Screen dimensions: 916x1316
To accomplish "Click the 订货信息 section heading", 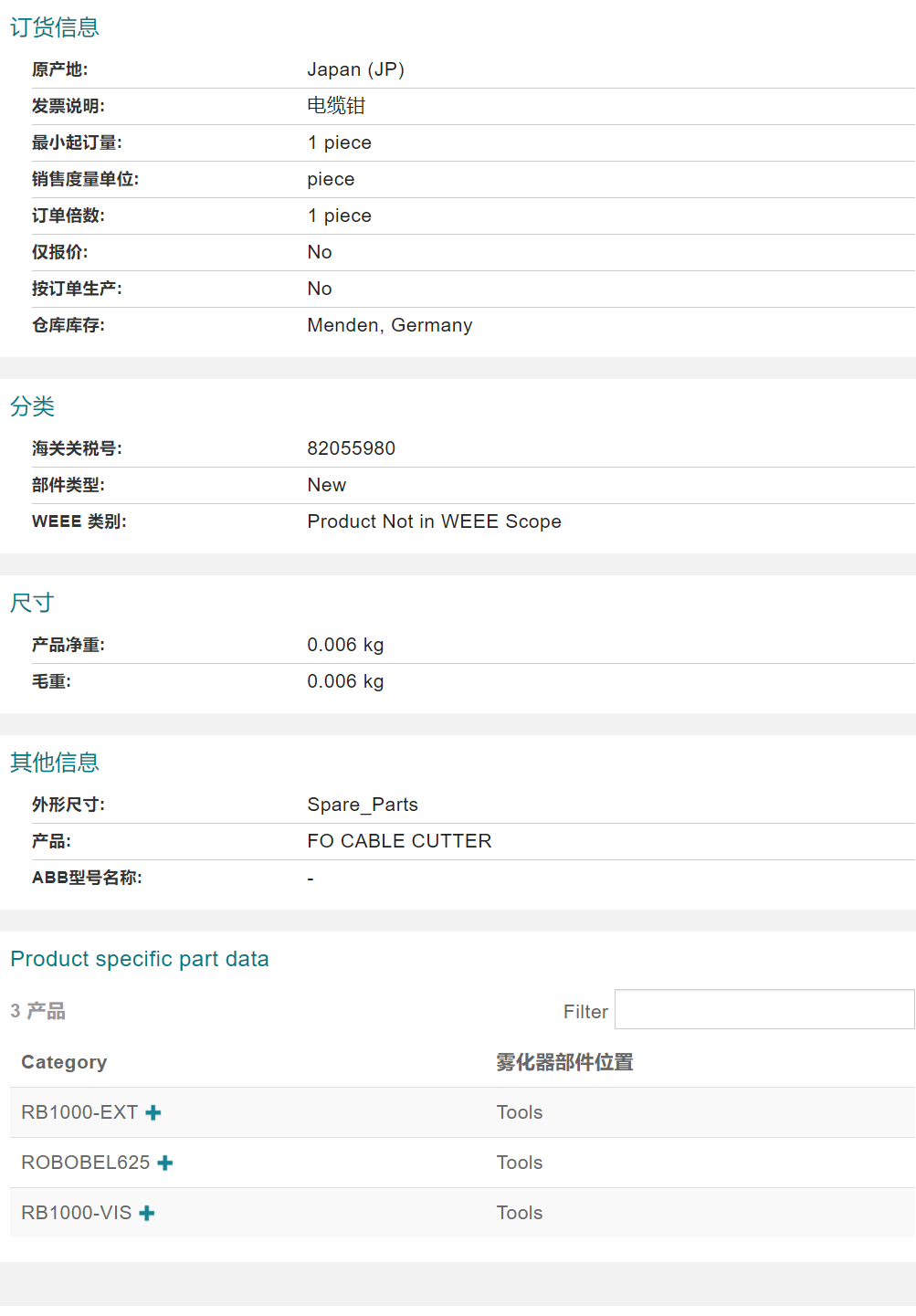I will point(55,27).
